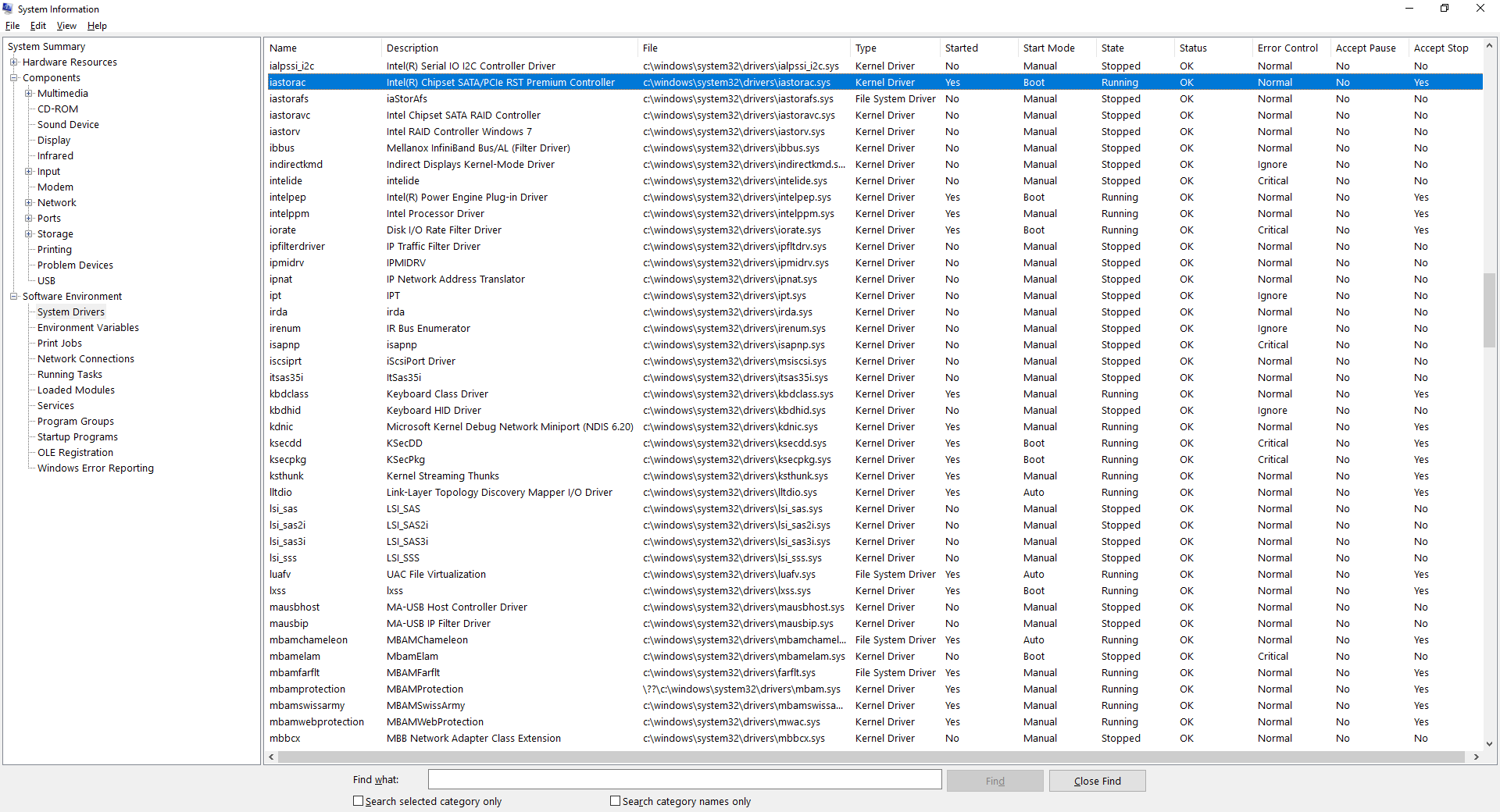Select CD-ROM category

[x=58, y=109]
